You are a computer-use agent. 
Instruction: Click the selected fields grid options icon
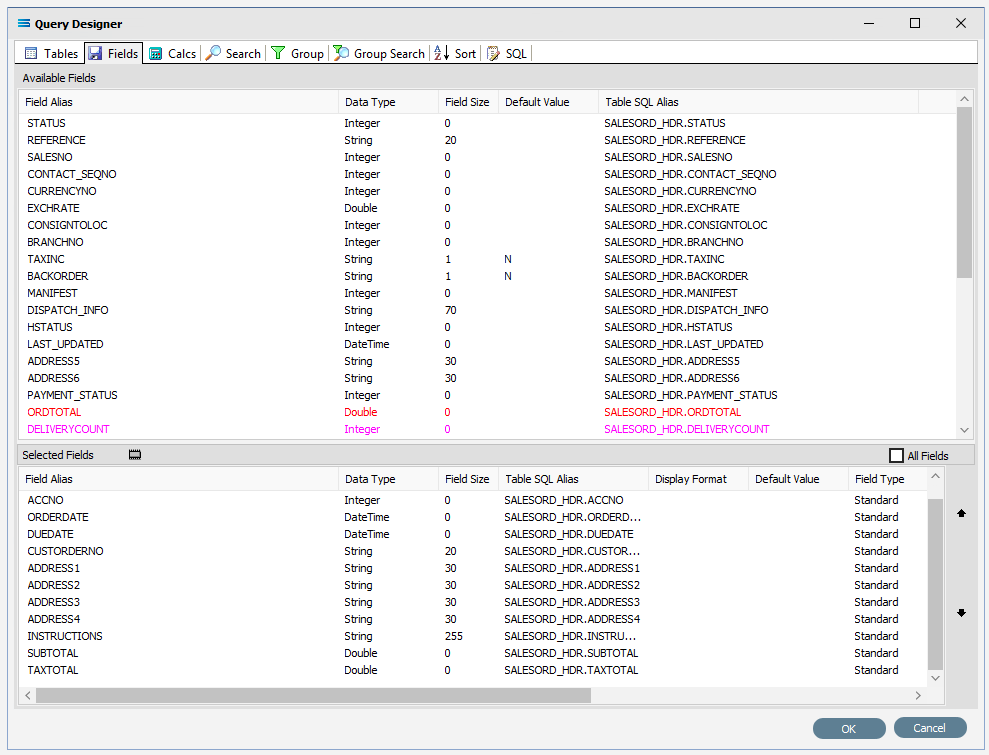pos(135,455)
